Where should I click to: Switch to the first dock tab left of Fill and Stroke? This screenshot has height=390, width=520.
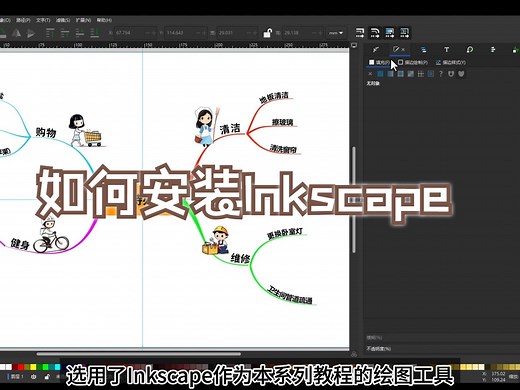pyautogui.click(x=376, y=50)
